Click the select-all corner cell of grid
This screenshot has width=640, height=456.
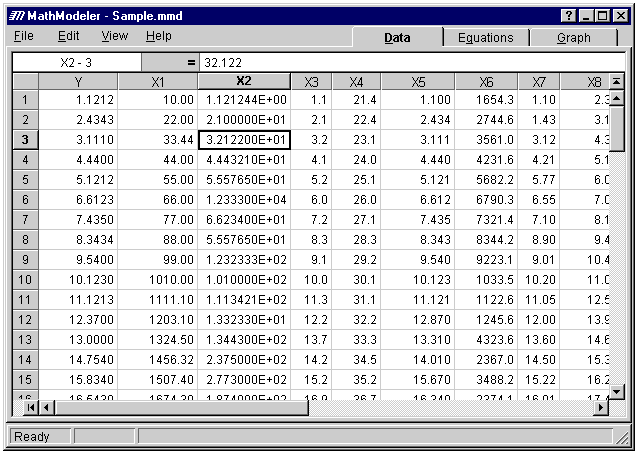[x=25, y=82]
